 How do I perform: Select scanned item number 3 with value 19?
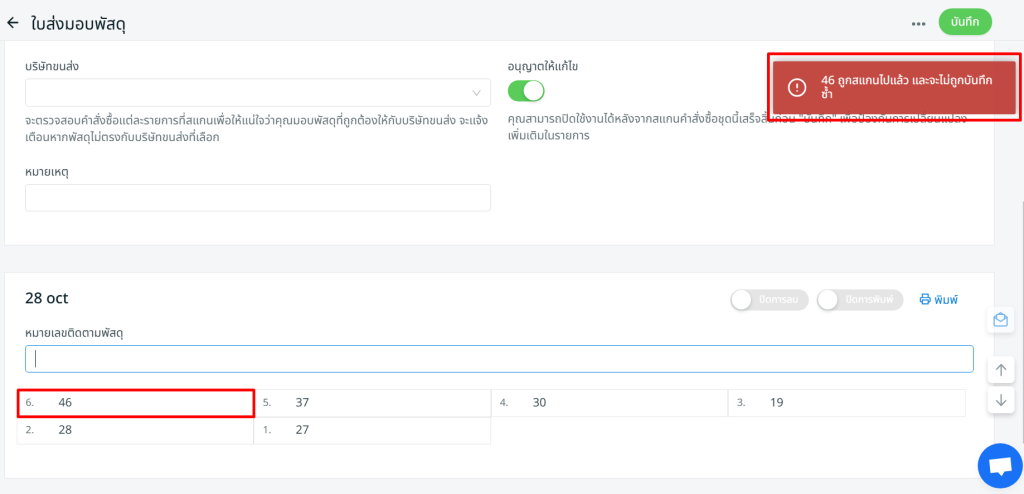point(846,403)
